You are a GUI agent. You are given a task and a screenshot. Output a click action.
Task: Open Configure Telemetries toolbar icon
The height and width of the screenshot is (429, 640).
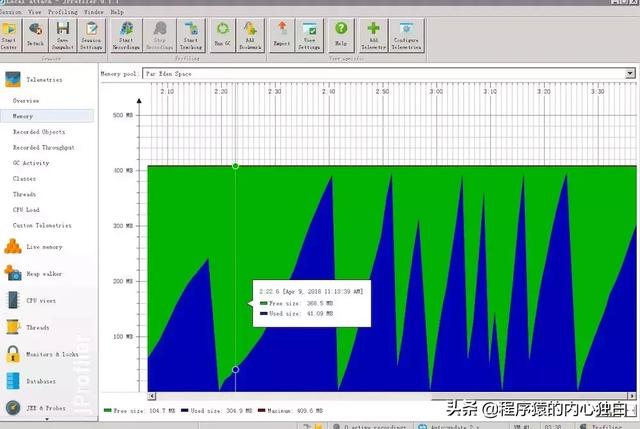[406, 35]
